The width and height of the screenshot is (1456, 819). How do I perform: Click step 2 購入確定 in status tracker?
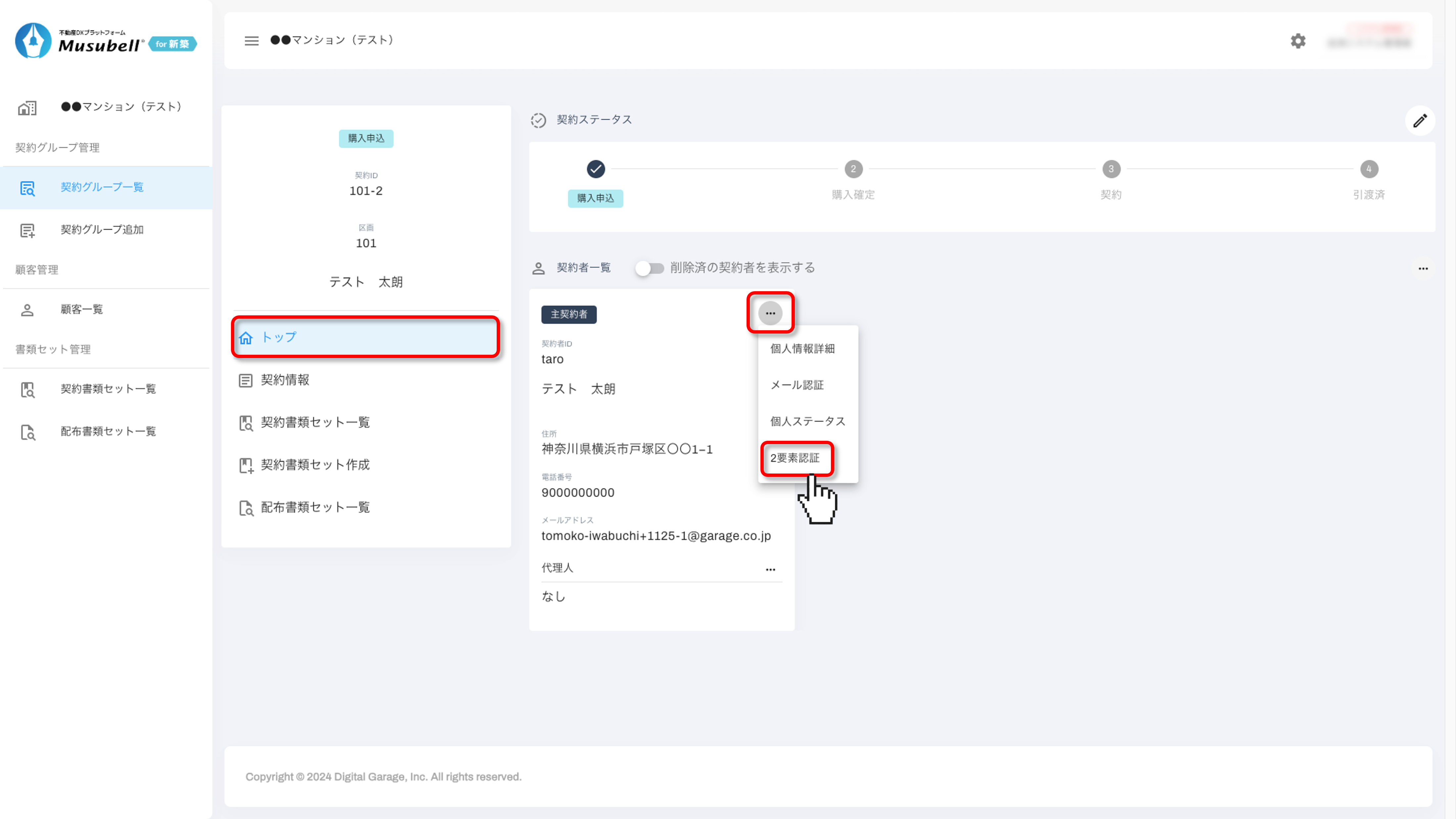[853, 169]
